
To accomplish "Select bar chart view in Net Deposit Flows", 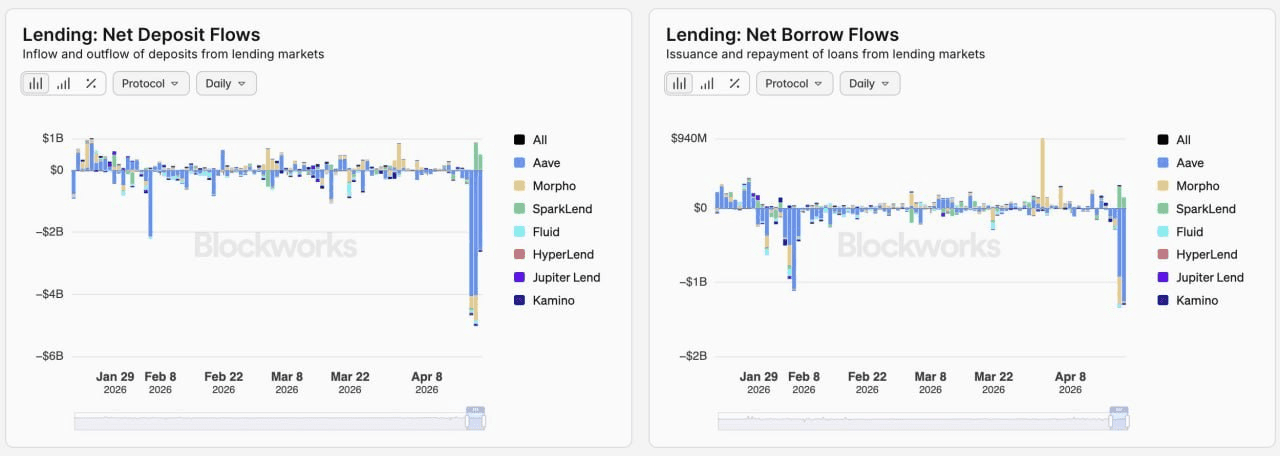I will (x=36, y=83).
